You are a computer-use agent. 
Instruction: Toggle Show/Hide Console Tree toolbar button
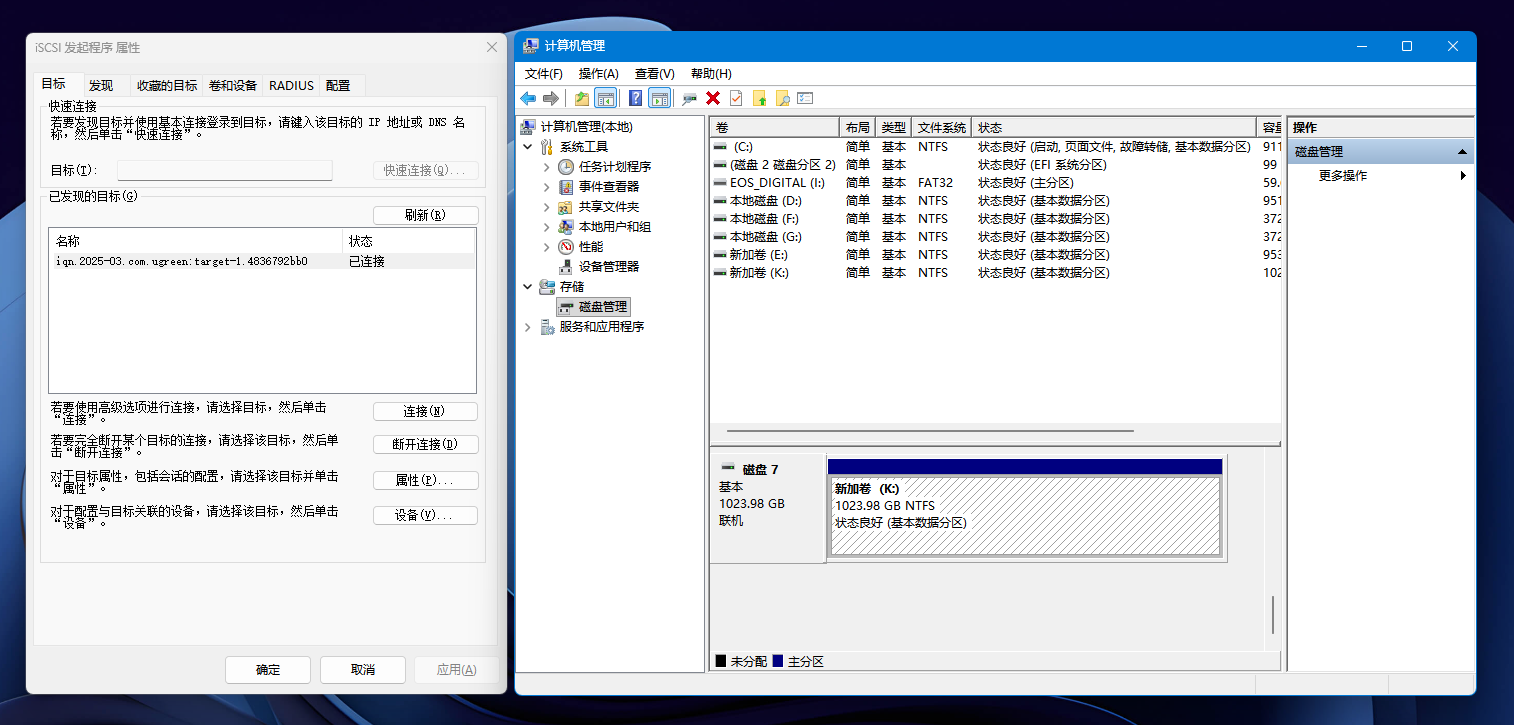604,98
